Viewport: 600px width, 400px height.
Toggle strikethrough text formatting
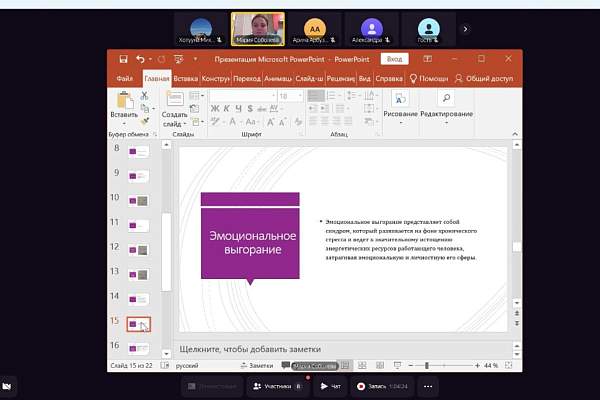(x=262, y=109)
